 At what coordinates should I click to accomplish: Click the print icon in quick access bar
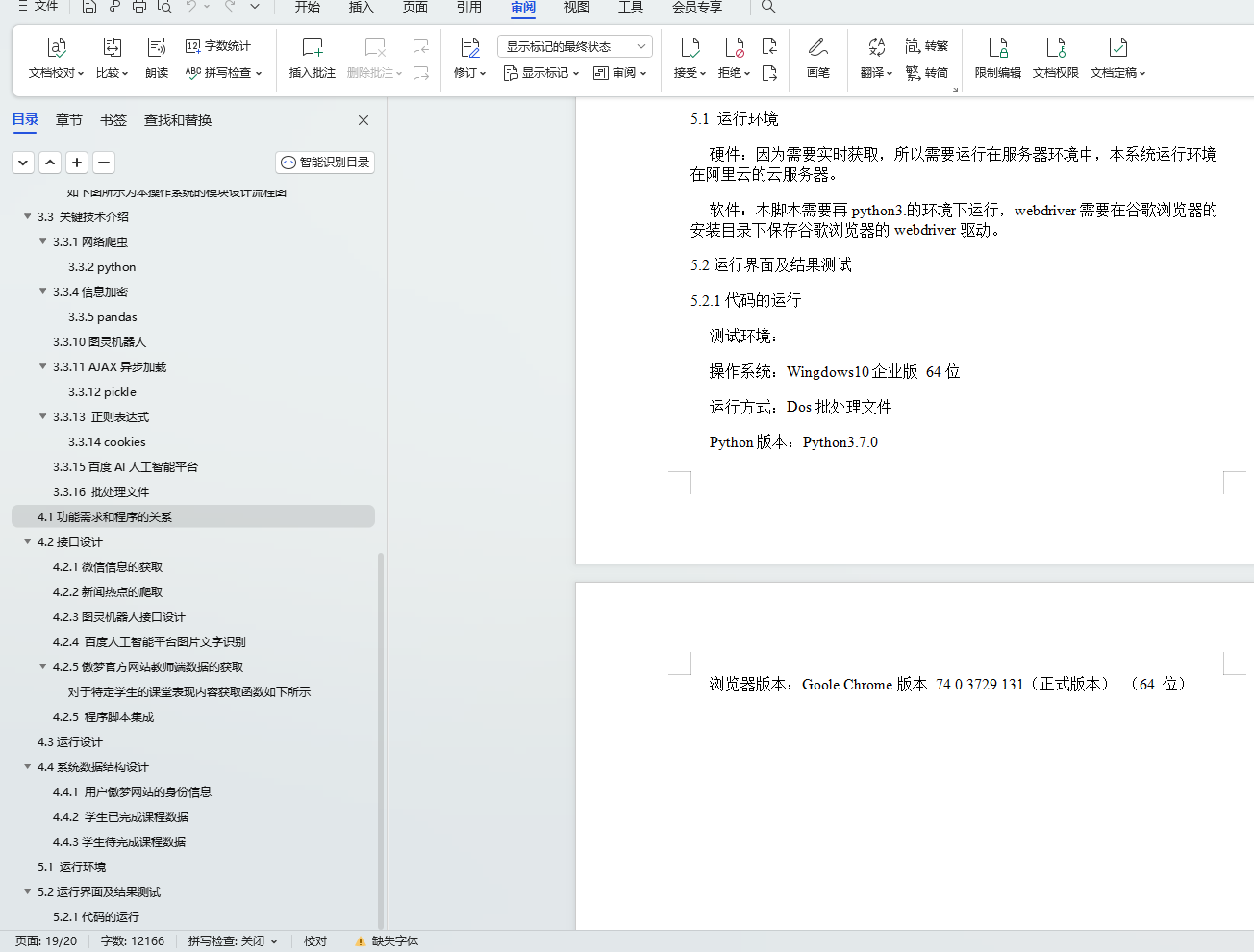click(139, 7)
